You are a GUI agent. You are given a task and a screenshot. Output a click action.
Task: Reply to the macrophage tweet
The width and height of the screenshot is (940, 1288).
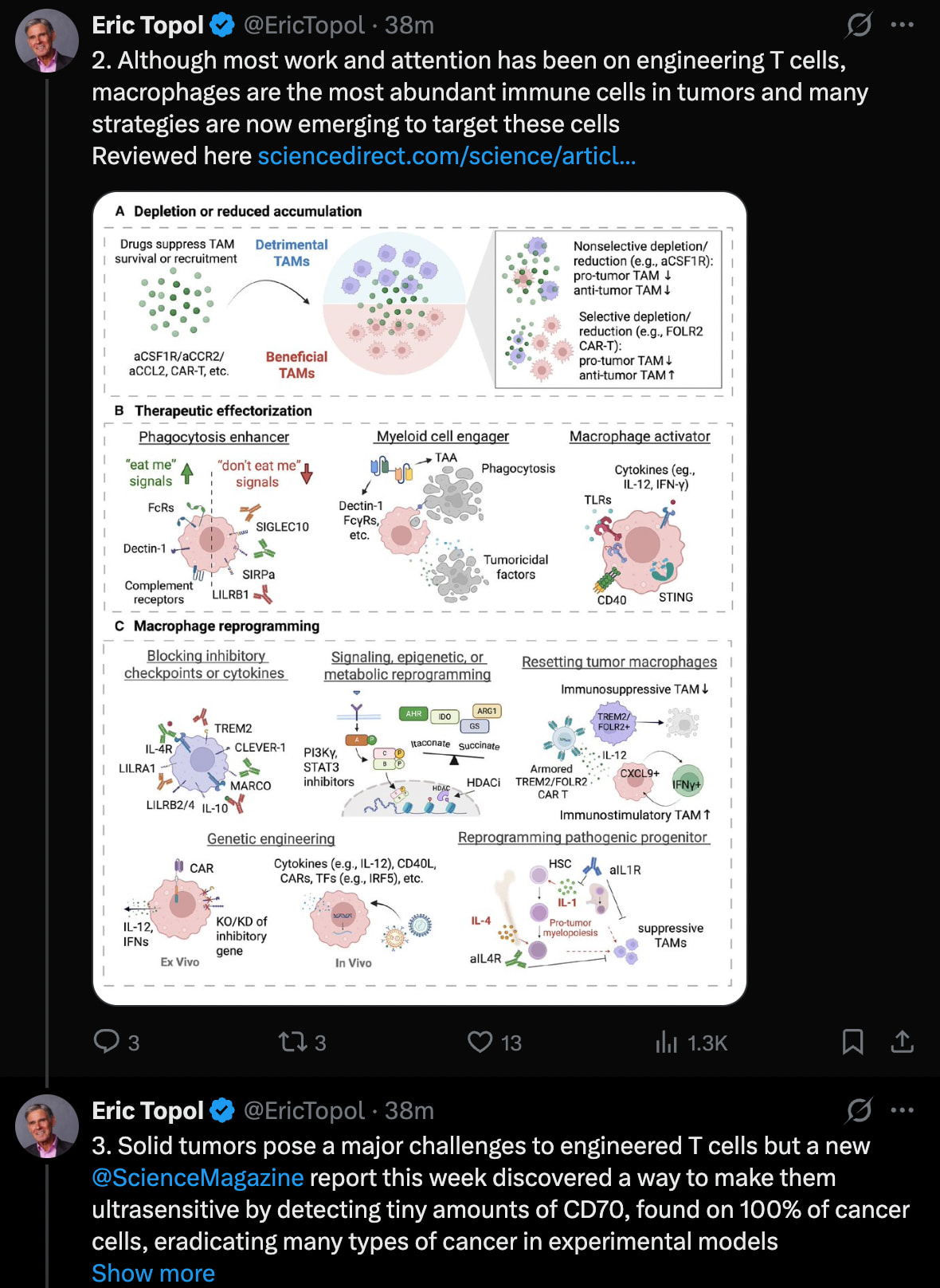pos(107,1042)
